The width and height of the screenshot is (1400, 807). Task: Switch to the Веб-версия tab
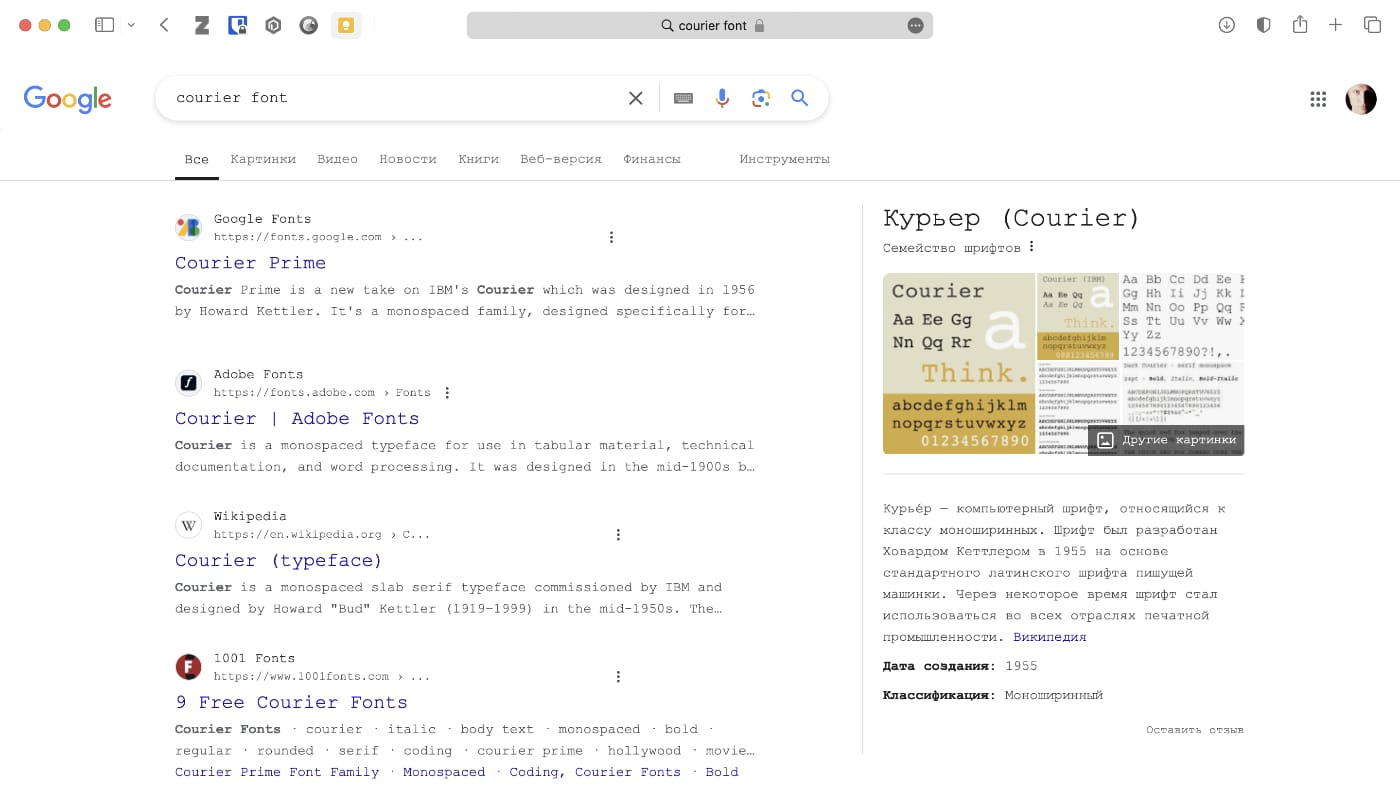point(561,159)
